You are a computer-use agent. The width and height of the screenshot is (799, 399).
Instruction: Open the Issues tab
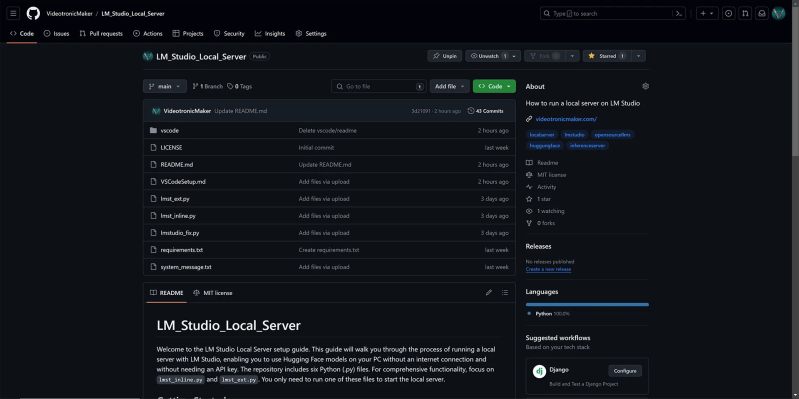(x=56, y=34)
